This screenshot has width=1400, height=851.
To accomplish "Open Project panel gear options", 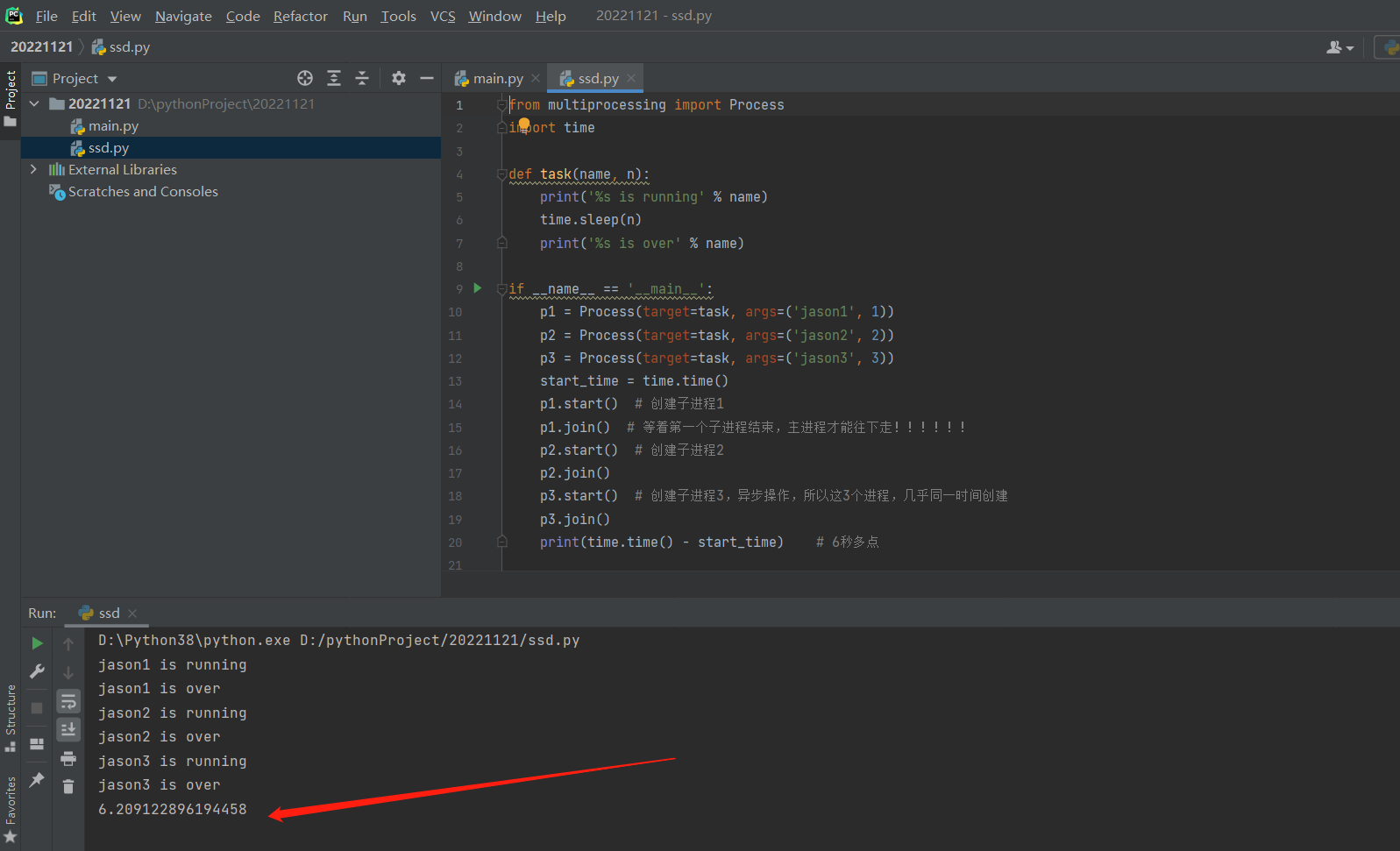I will click(x=399, y=78).
